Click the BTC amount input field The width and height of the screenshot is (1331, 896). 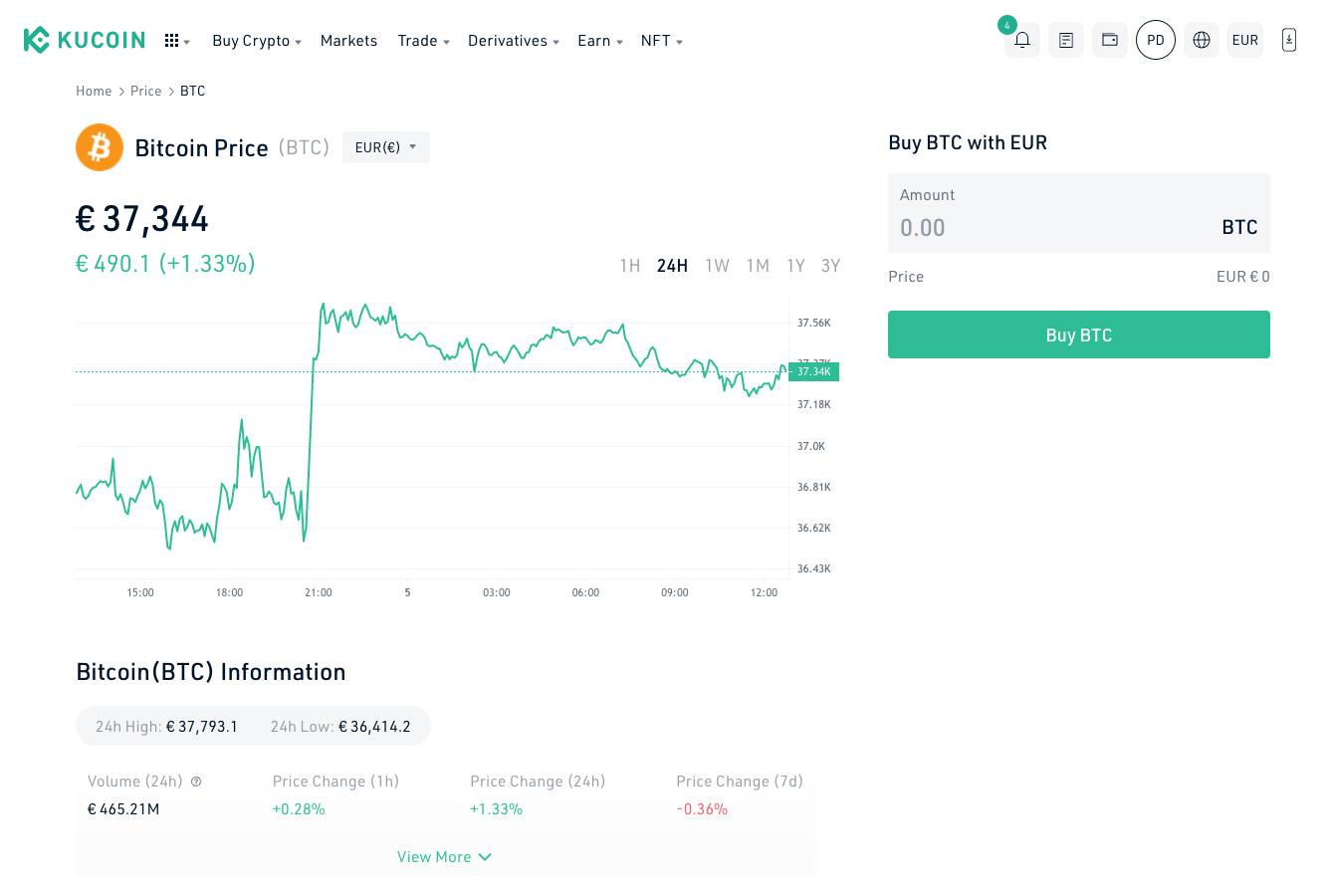point(1055,227)
